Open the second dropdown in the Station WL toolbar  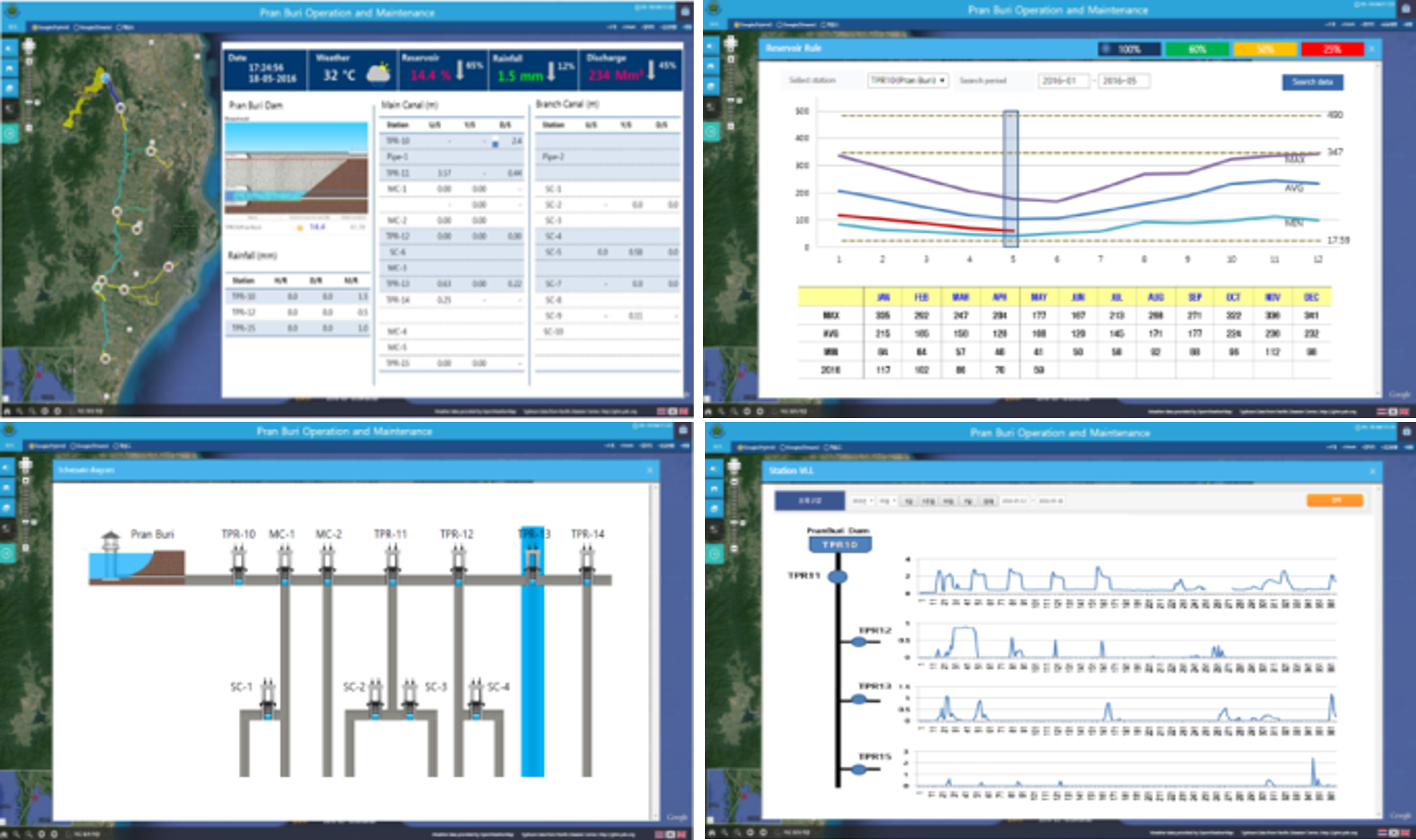pyautogui.click(x=887, y=501)
